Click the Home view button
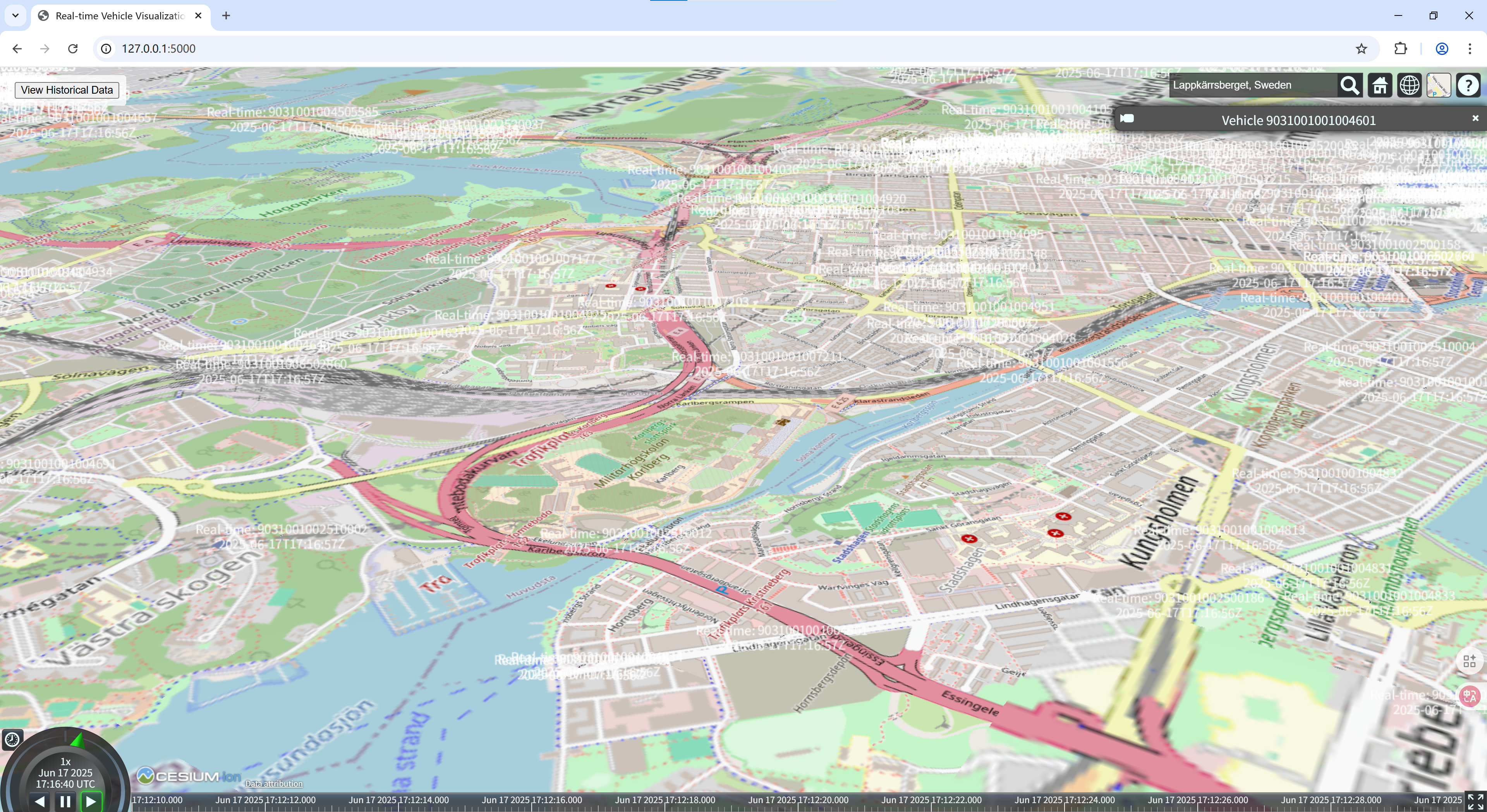 pos(1380,86)
